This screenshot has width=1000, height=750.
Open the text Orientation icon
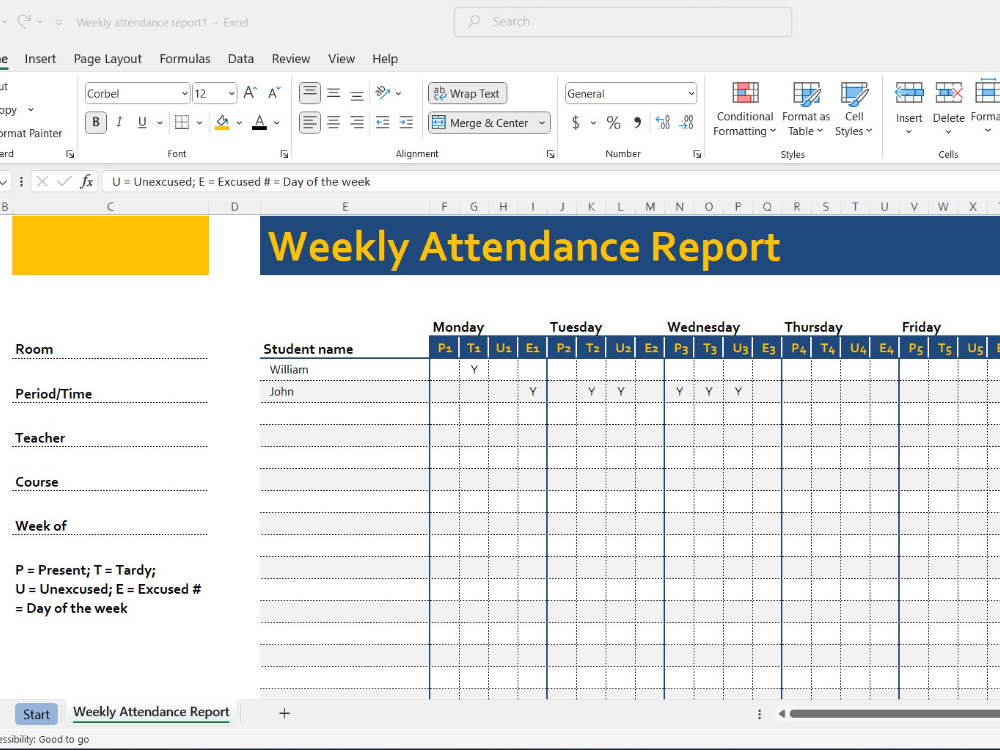pos(383,93)
